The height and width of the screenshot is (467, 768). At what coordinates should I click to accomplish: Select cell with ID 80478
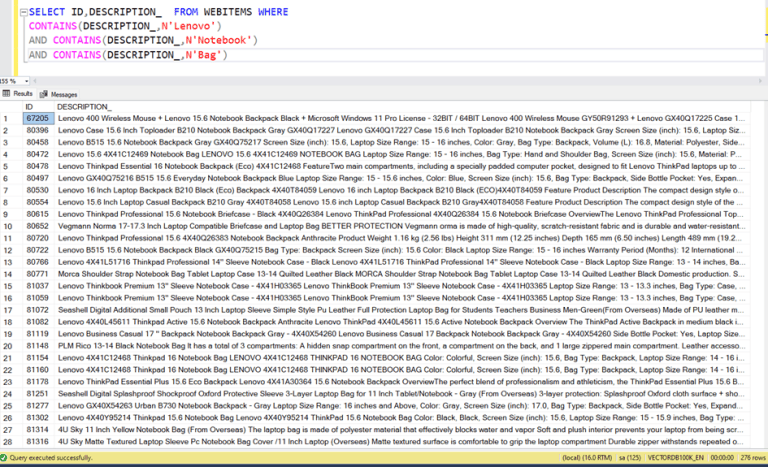tap(38, 166)
